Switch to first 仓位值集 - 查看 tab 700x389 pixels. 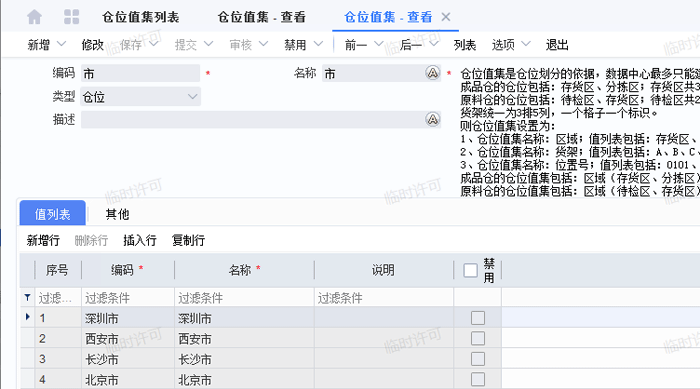262,17
